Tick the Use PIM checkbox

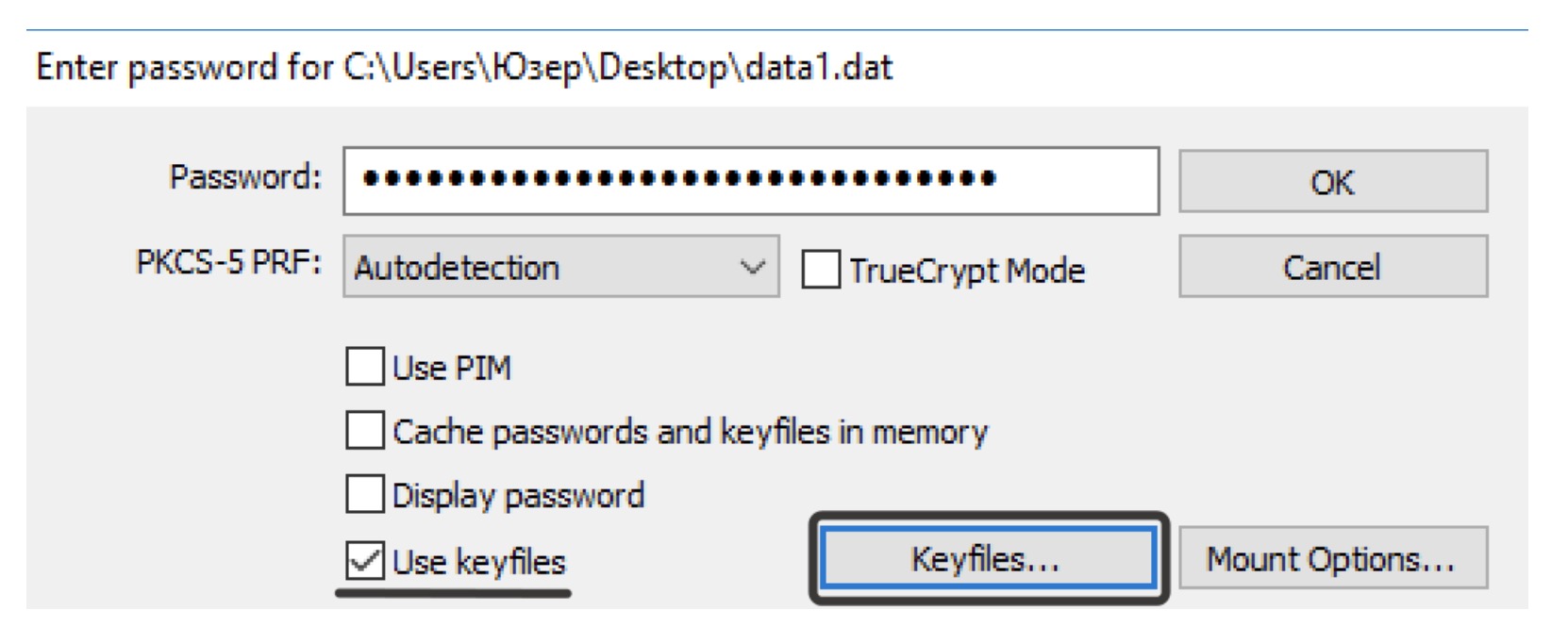(x=365, y=367)
